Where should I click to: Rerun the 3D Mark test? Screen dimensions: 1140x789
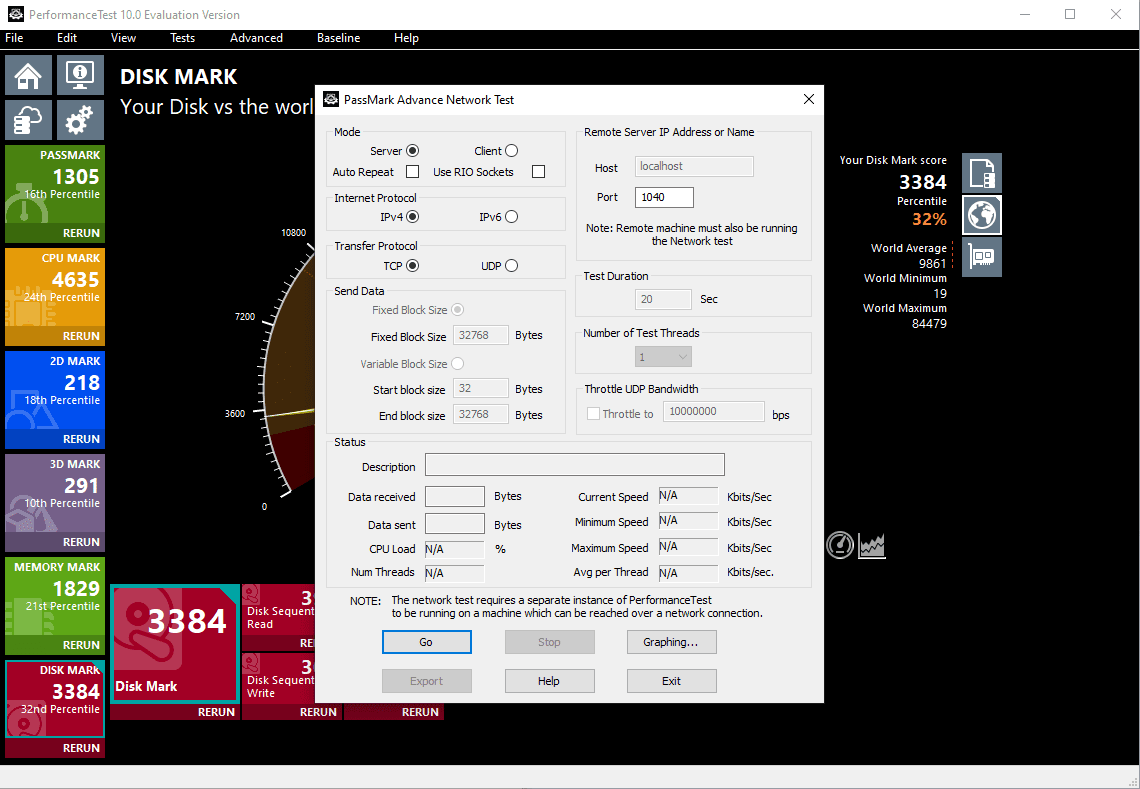pos(81,542)
